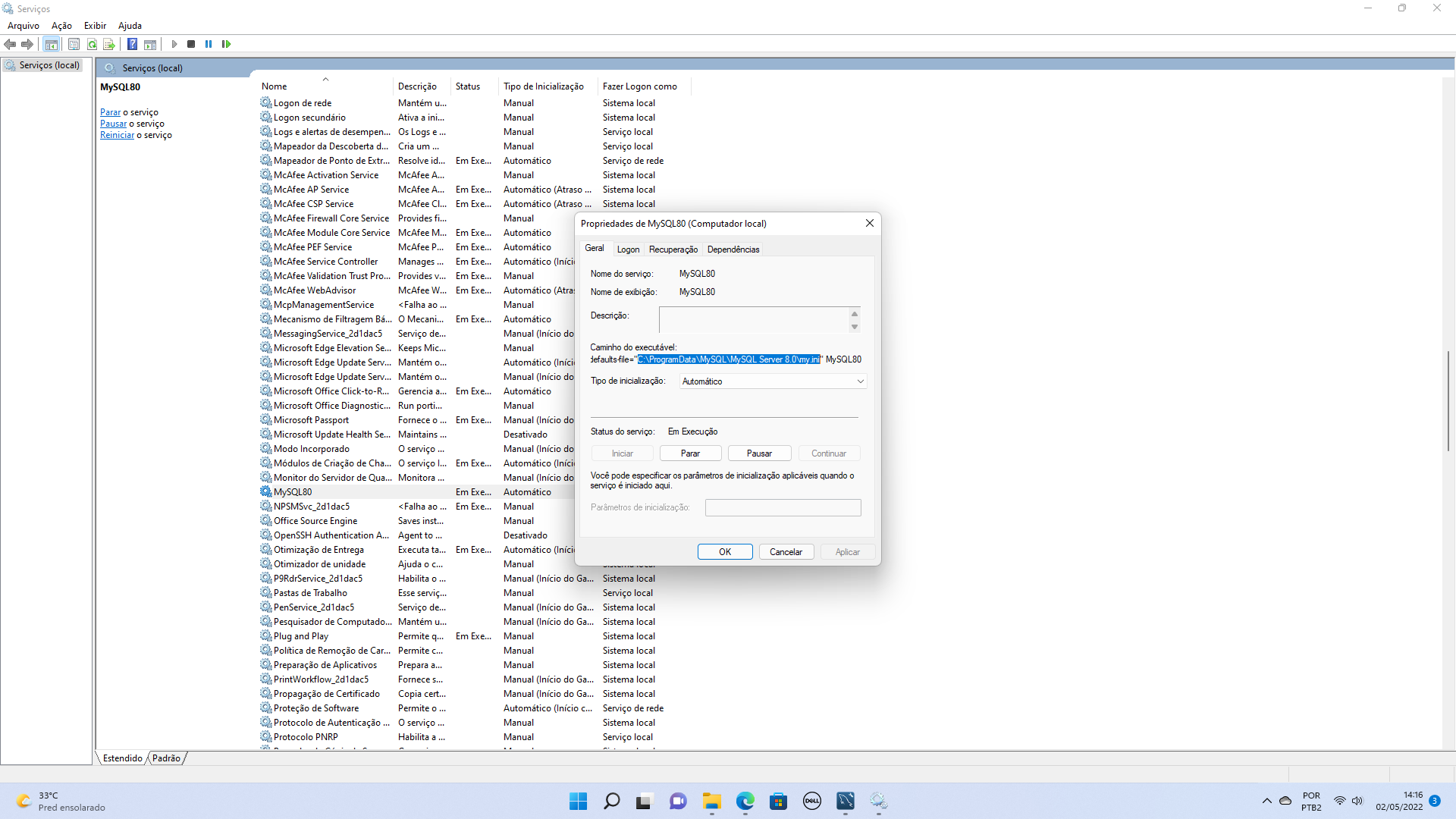Switch to the Recuperação tab

(673, 249)
